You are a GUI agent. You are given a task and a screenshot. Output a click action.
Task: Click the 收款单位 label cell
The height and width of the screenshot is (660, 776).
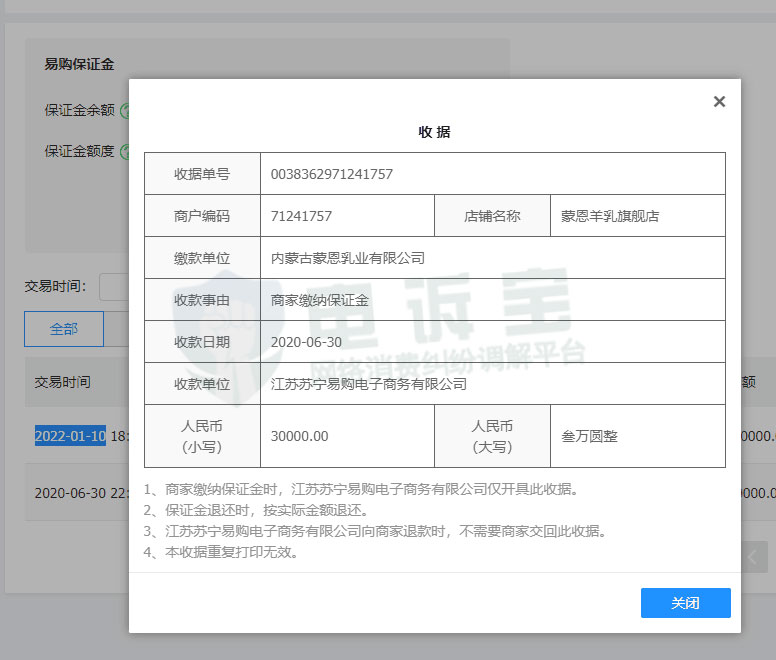tap(202, 384)
